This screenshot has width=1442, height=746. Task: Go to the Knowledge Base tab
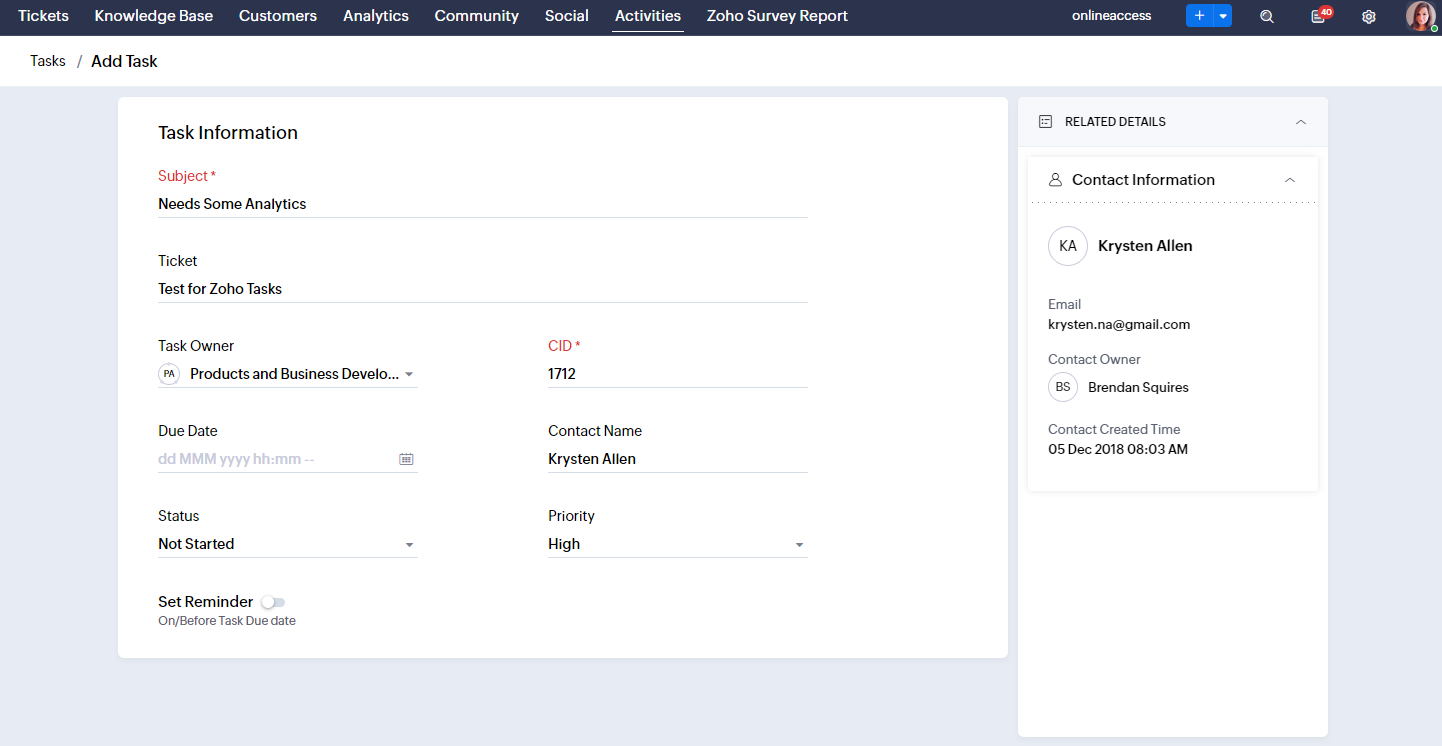coord(153,16)
